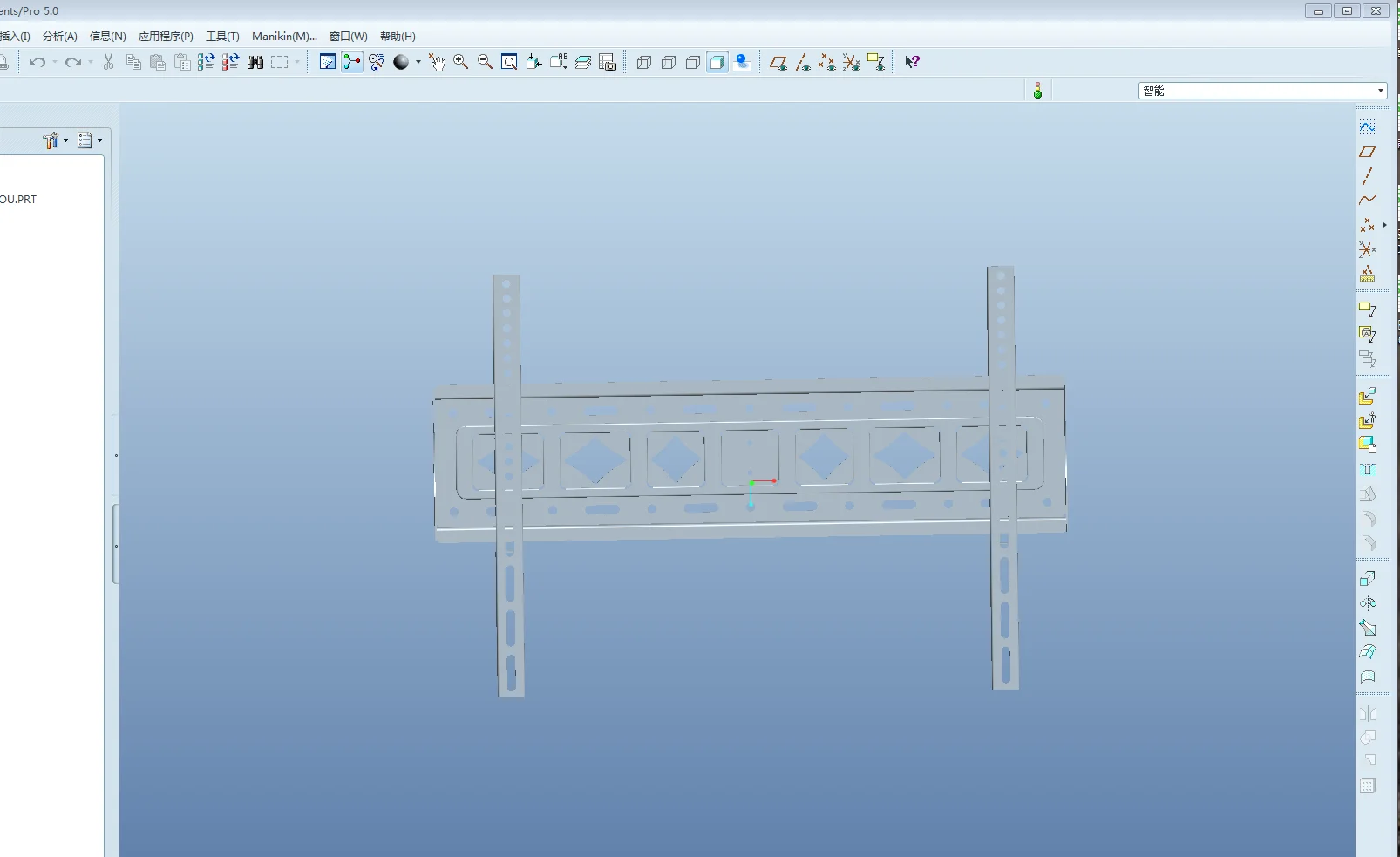The image size is (1400, 857).
Task: Click the Zoom Out magnifier icon
Action: (485, 62)
